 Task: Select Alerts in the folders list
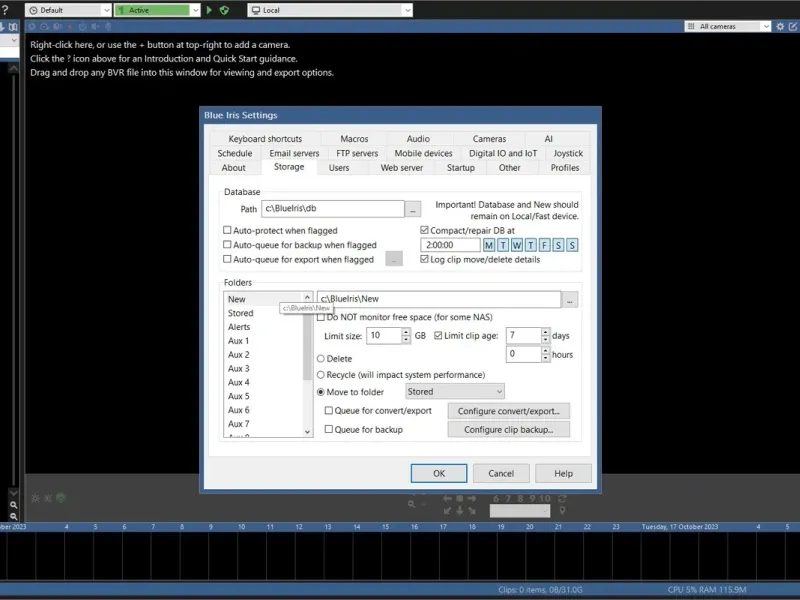point(240,327)
